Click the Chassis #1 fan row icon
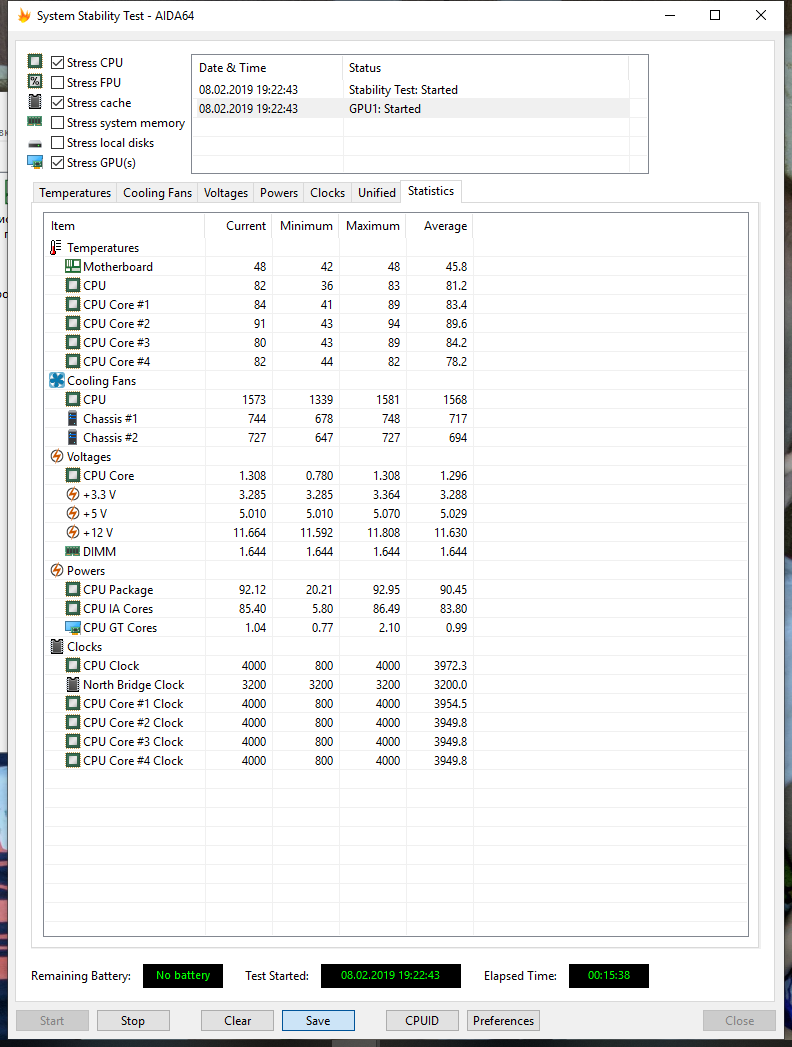This screenshot has width=792, height=1047. [x=72, y=418]
